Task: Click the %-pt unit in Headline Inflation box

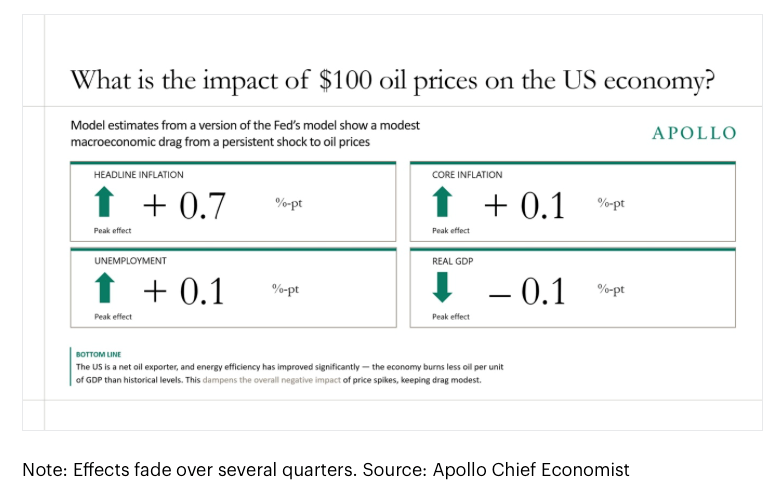Action: pos(289,203)
